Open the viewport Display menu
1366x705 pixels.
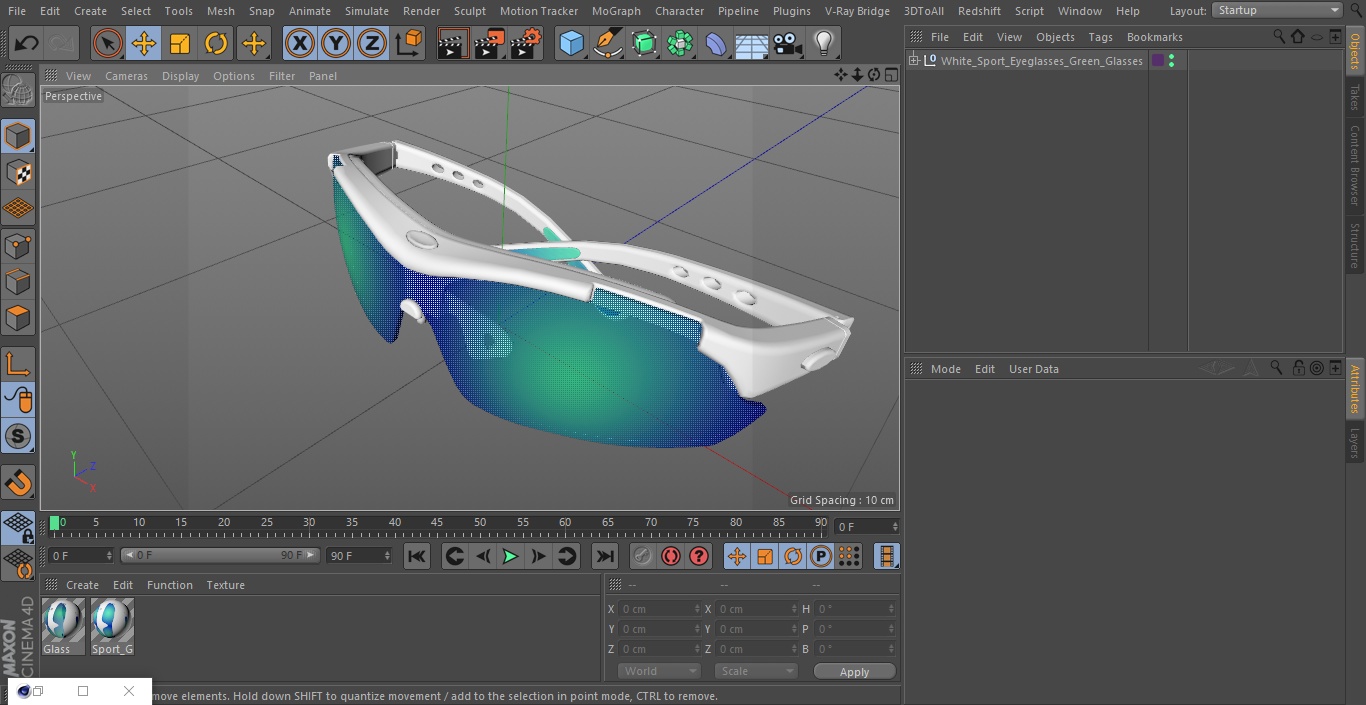click(180, 76)
